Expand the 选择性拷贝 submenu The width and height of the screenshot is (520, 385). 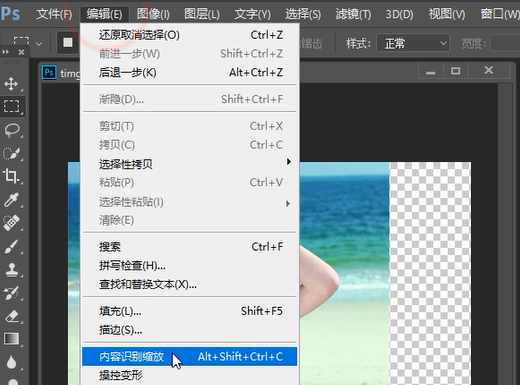pos(190,164)
